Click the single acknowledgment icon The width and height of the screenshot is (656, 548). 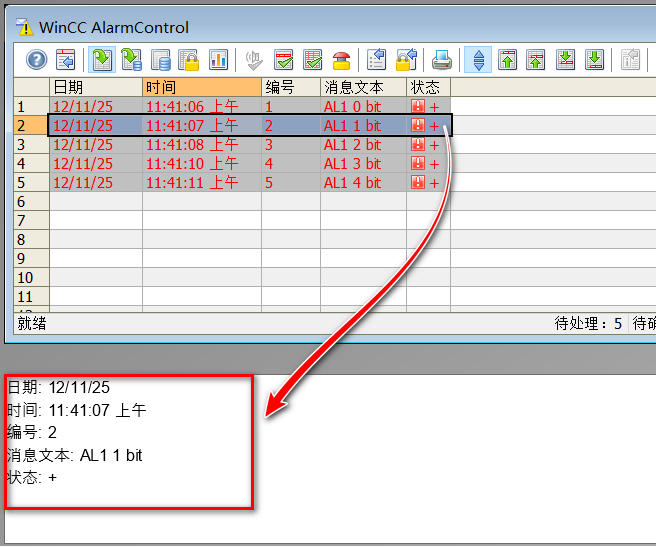284,60
